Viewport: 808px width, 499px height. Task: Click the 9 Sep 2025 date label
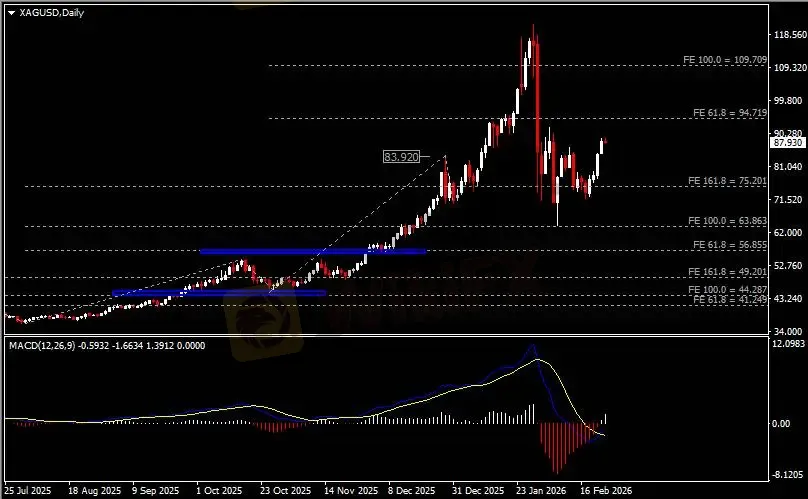click(x=156, y=490)
